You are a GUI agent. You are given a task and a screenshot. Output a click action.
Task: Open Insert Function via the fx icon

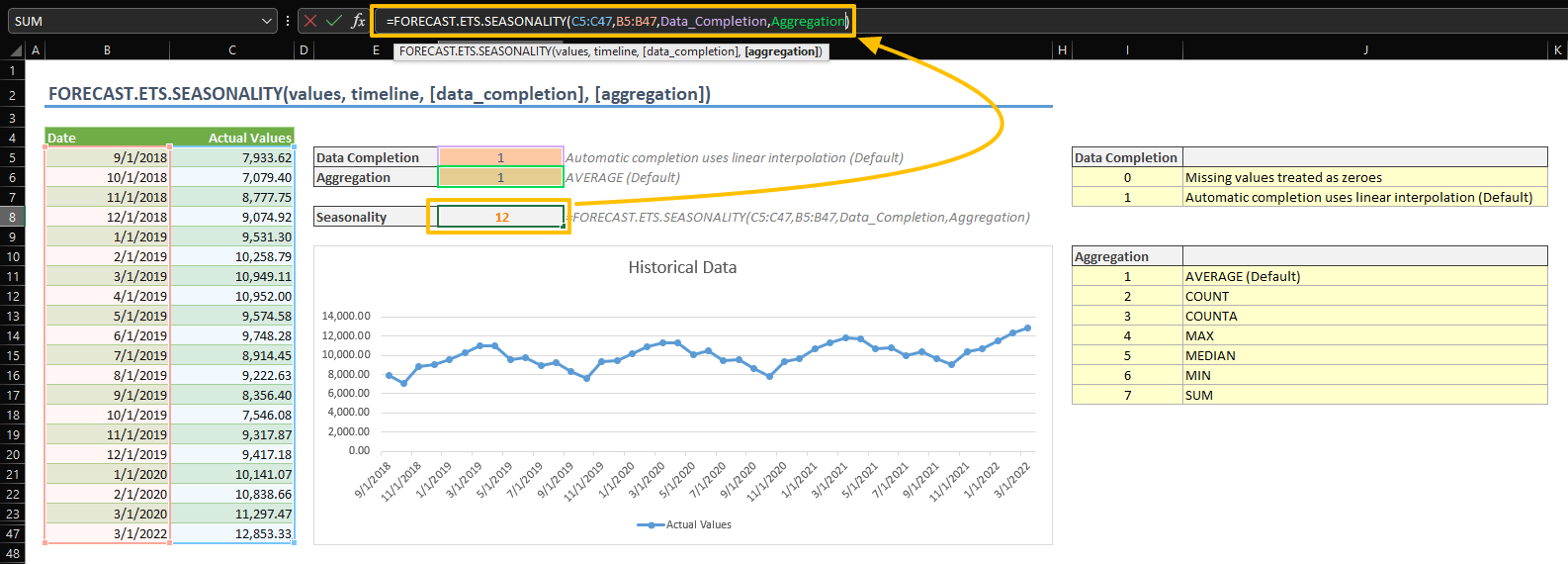pyautogui.click(x=358, y=21)
